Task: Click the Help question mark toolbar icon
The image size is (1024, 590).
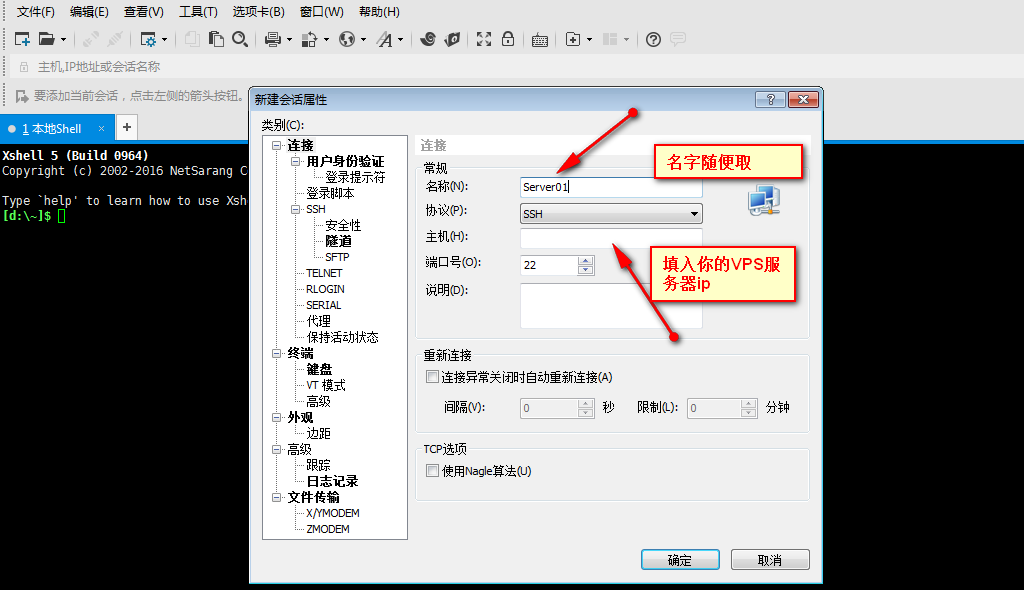Action: (653, 39)
